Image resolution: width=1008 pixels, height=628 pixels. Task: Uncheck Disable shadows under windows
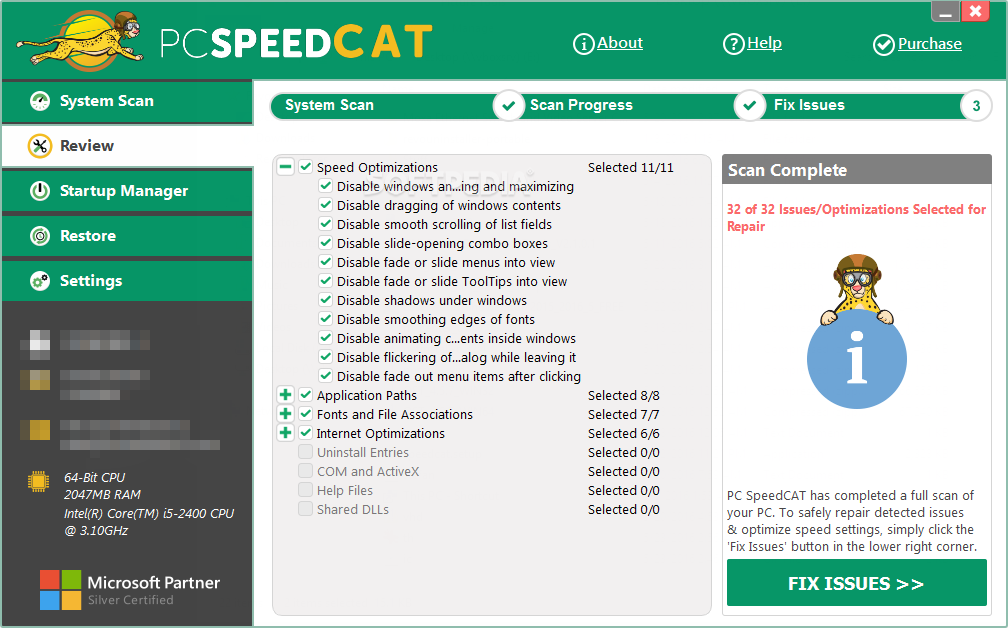pyautogui.click(x=325, y=300)
